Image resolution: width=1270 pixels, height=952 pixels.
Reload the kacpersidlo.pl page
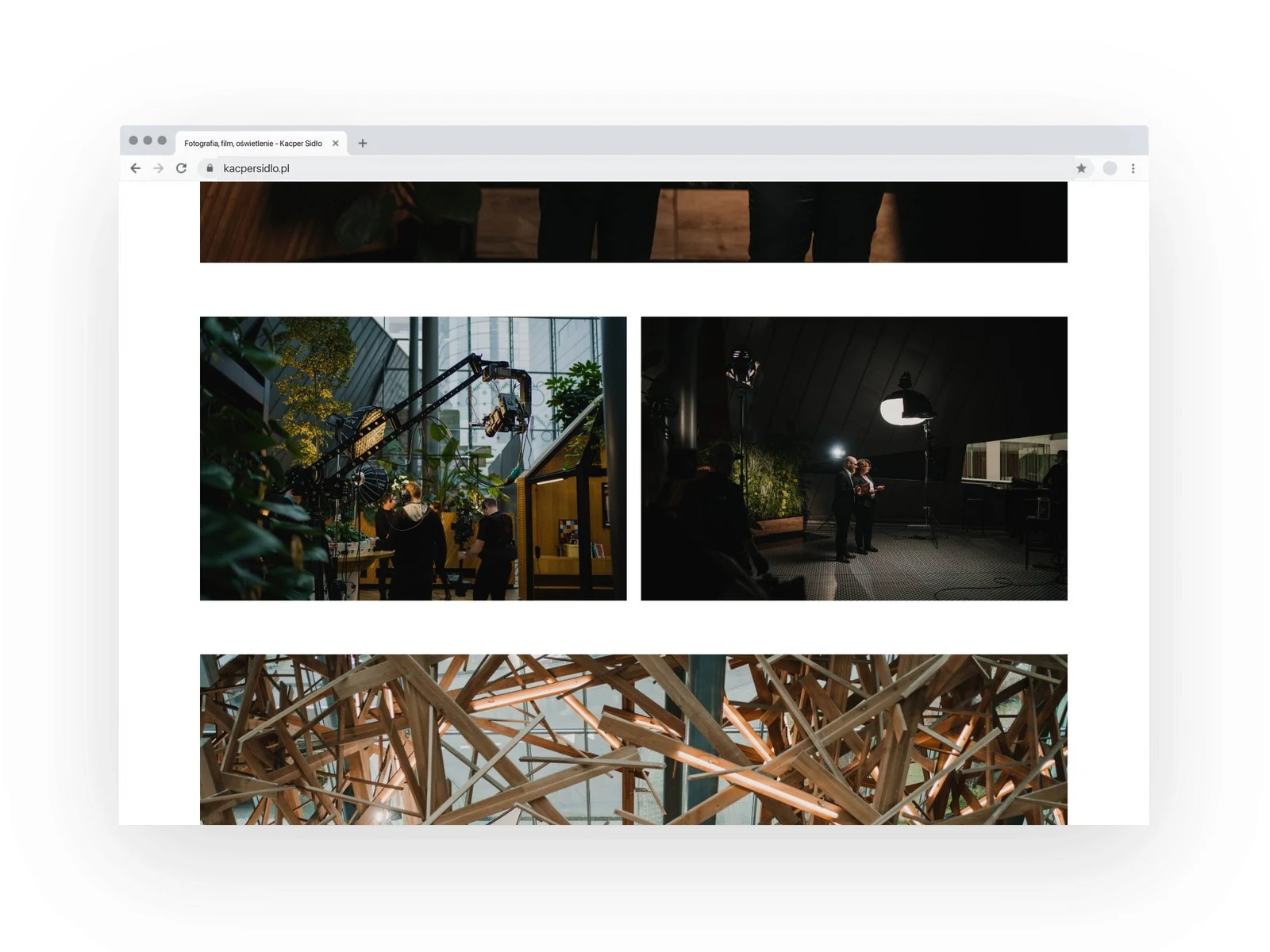point(182,168)
